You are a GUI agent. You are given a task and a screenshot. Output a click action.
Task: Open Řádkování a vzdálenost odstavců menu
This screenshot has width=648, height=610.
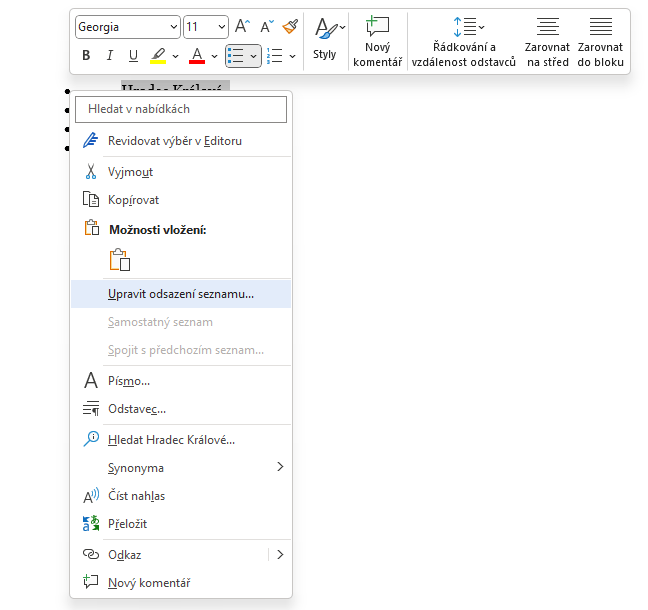(464, 41)
